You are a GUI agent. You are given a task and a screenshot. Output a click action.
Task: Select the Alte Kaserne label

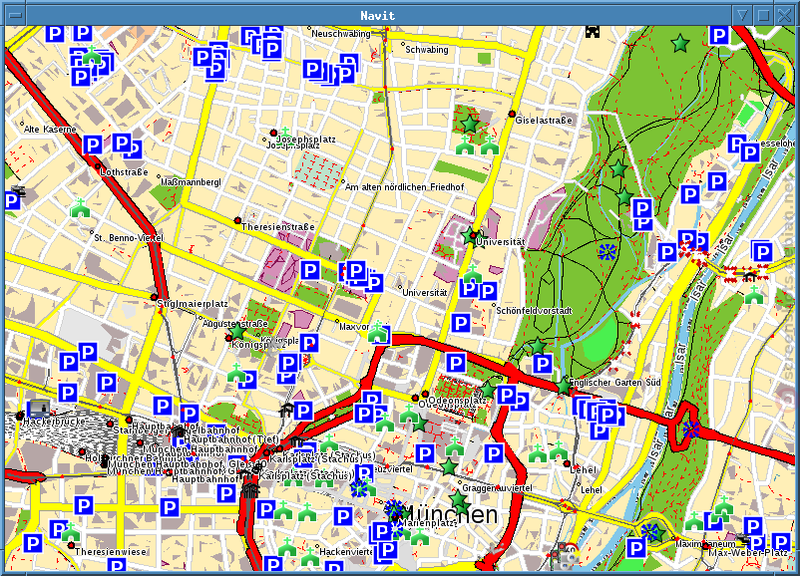point(50,129)
